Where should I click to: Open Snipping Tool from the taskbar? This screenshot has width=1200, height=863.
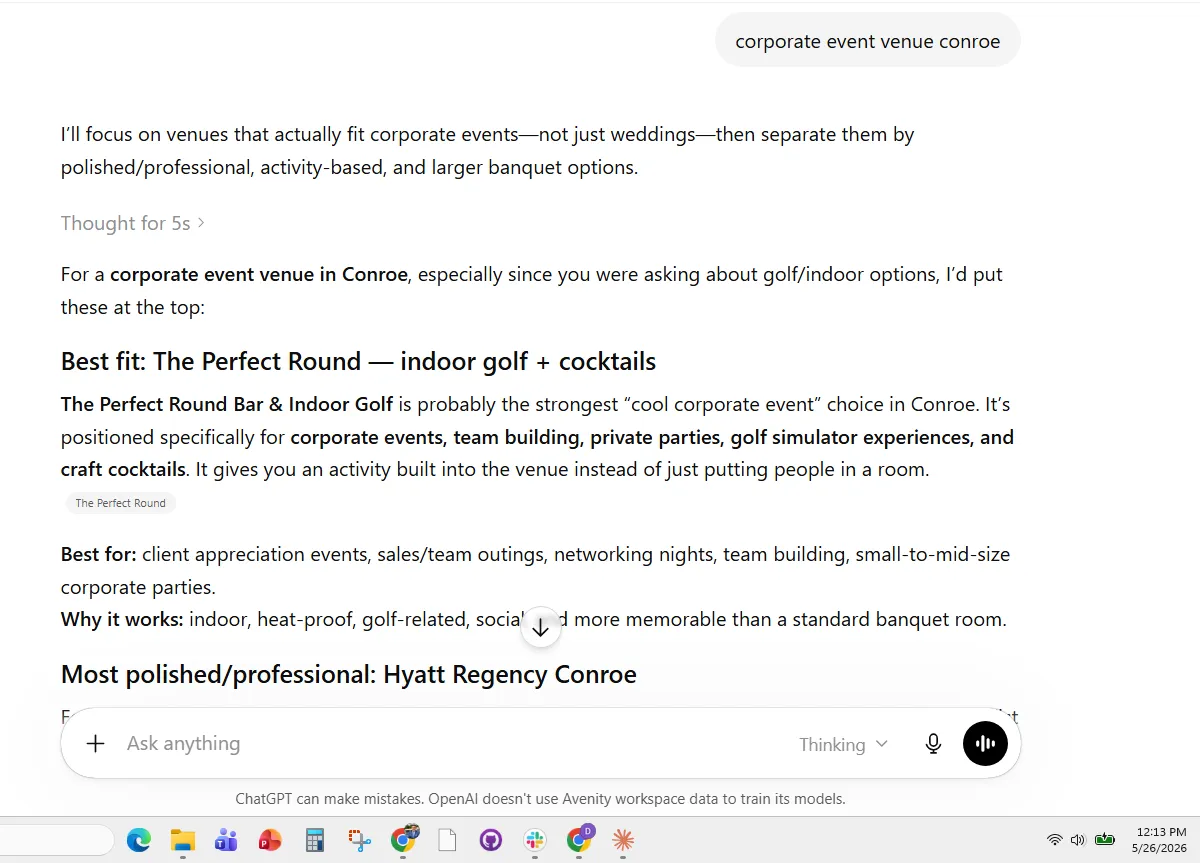click(x=359, y=840)
